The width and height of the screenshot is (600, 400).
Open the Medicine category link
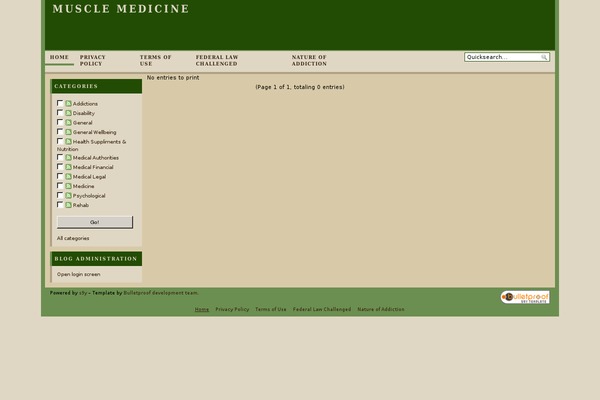point(83,186)
